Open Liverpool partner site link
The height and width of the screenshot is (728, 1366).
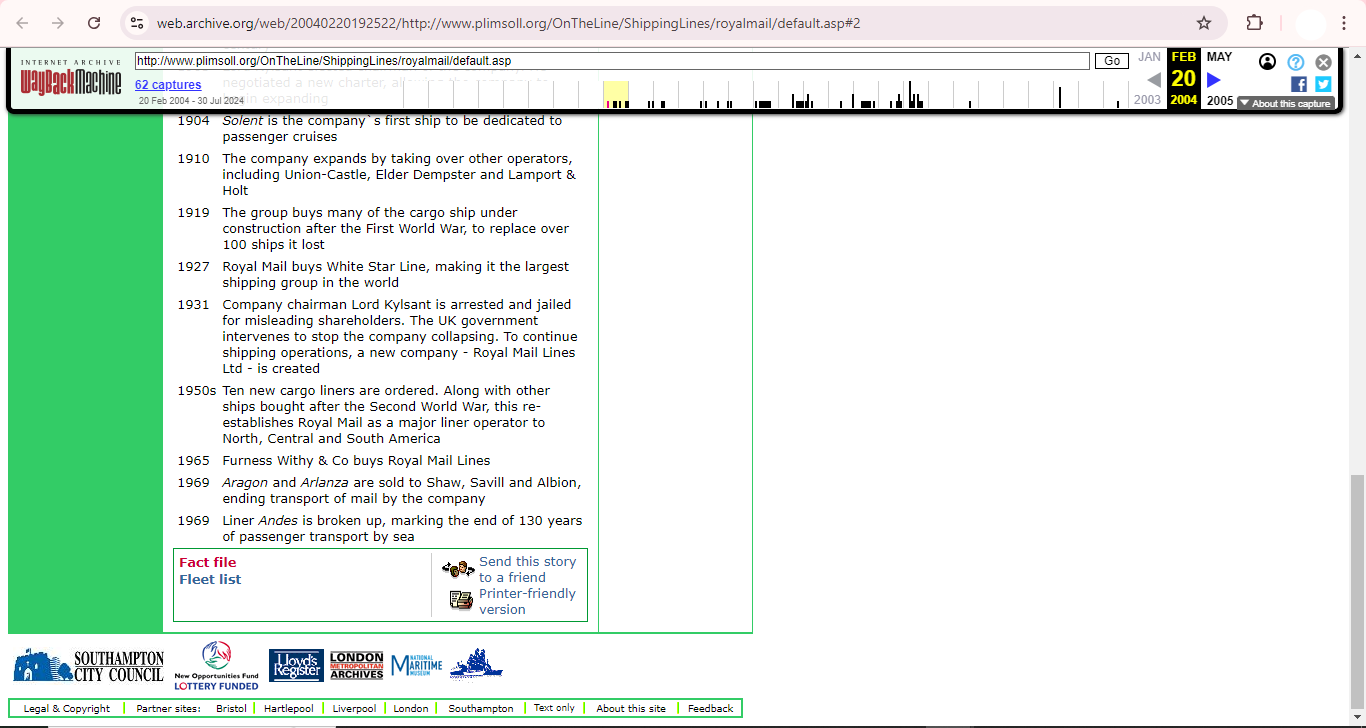(x=354, y=709)
